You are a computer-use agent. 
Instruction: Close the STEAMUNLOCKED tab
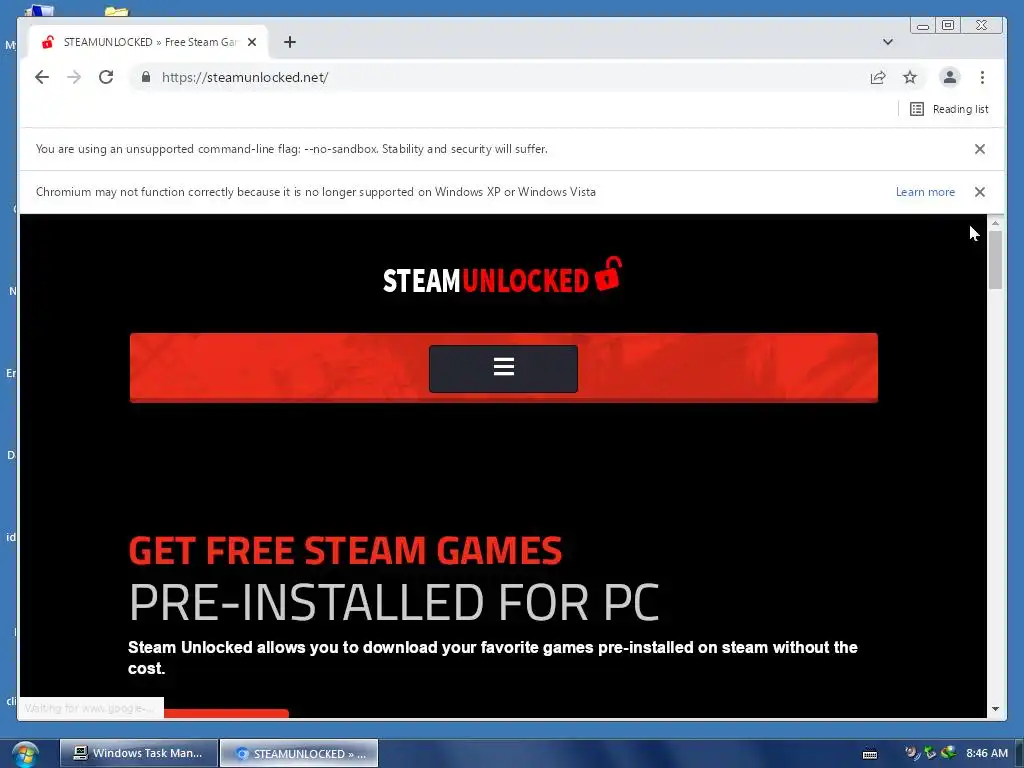click(252, 42)
